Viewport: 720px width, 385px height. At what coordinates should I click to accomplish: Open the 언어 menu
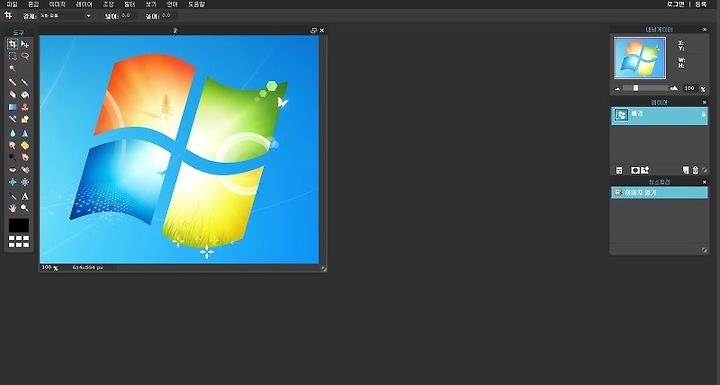coord(172,4)
